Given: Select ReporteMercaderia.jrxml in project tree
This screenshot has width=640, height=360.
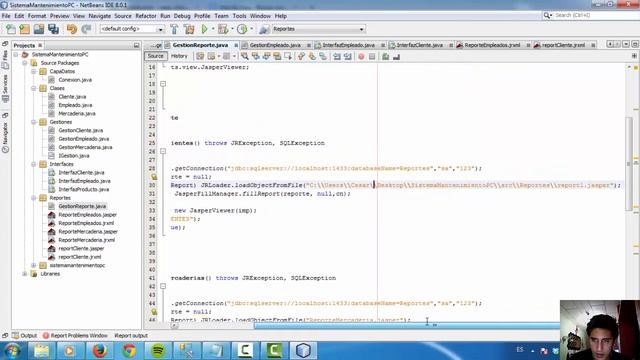Looking at the screenshot, I should pos(86,240).
